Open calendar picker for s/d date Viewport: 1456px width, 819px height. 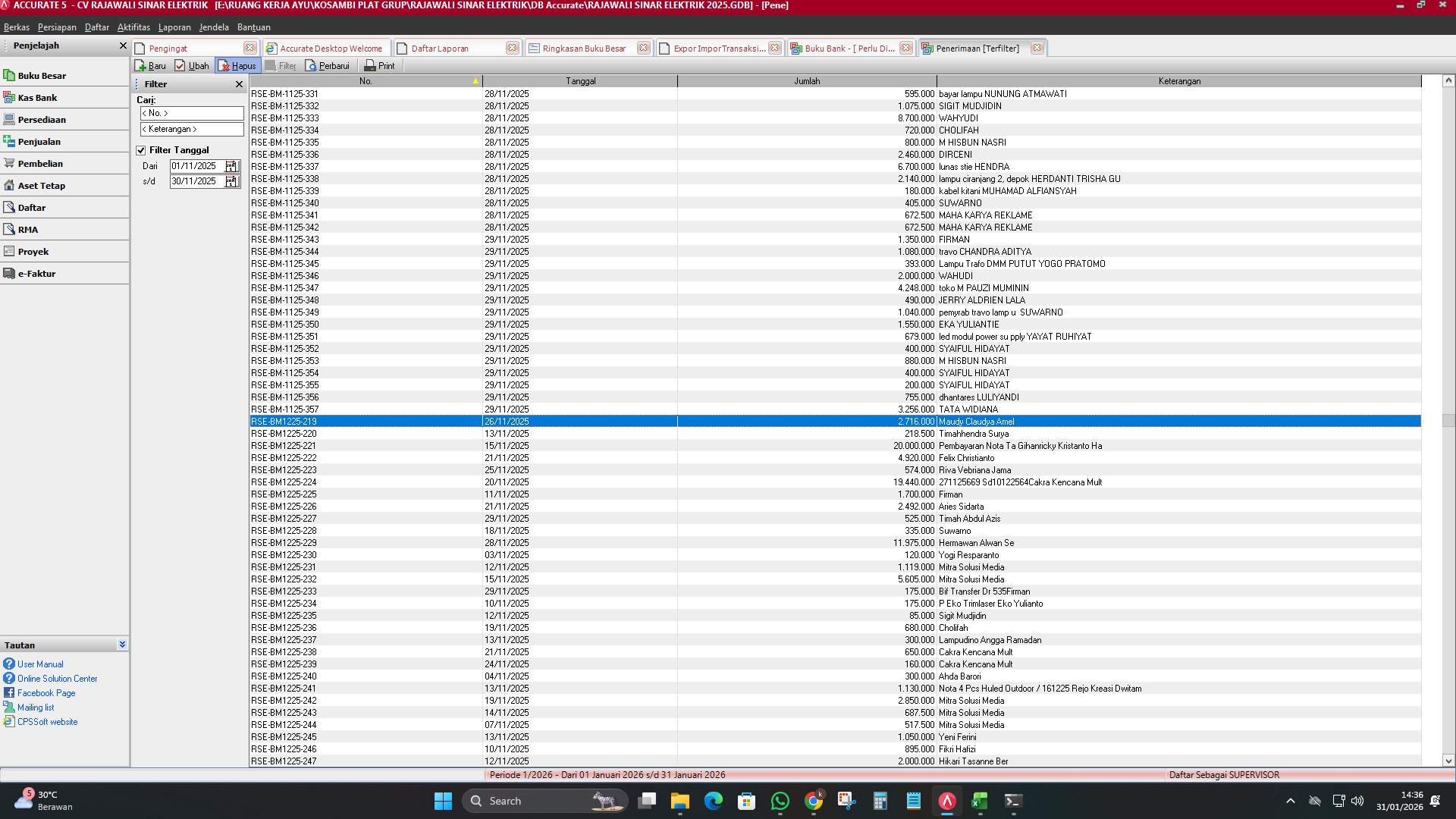[231, 181]
